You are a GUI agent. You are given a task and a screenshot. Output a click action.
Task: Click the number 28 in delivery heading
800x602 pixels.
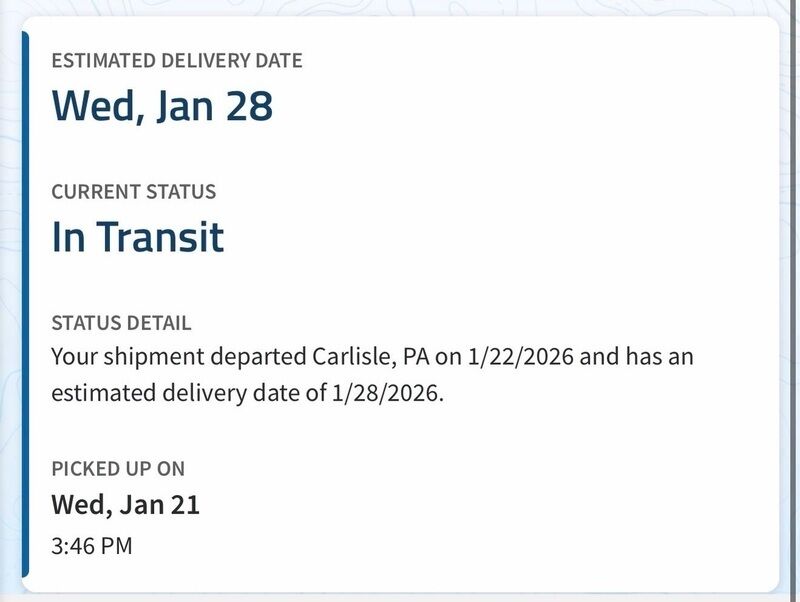point(249,105)
